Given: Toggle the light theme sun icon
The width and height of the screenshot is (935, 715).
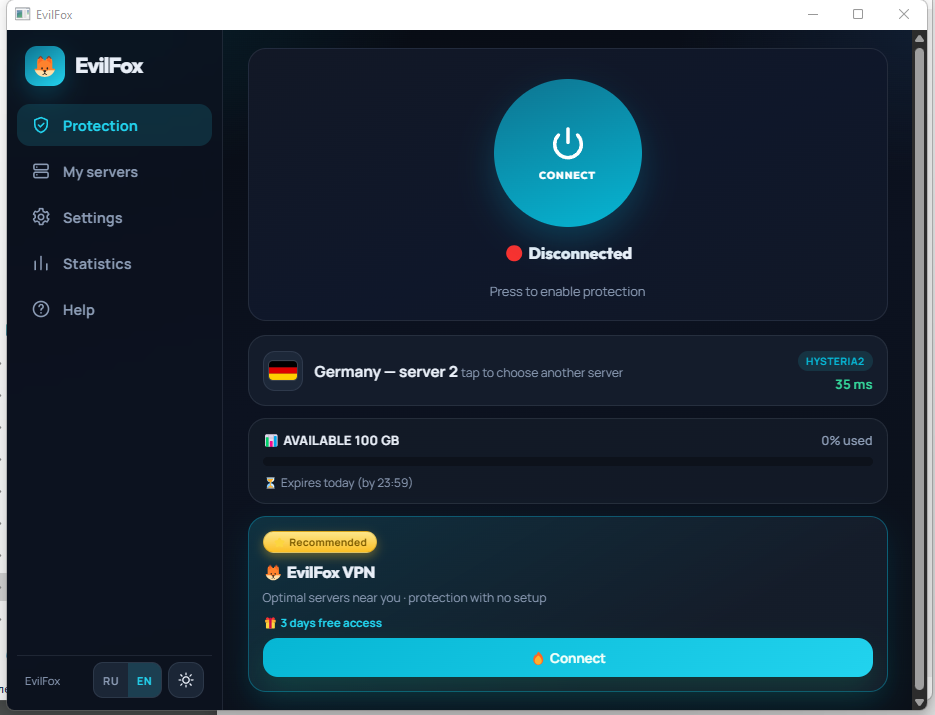Looking at the screenshot, I should coord(186,680).
